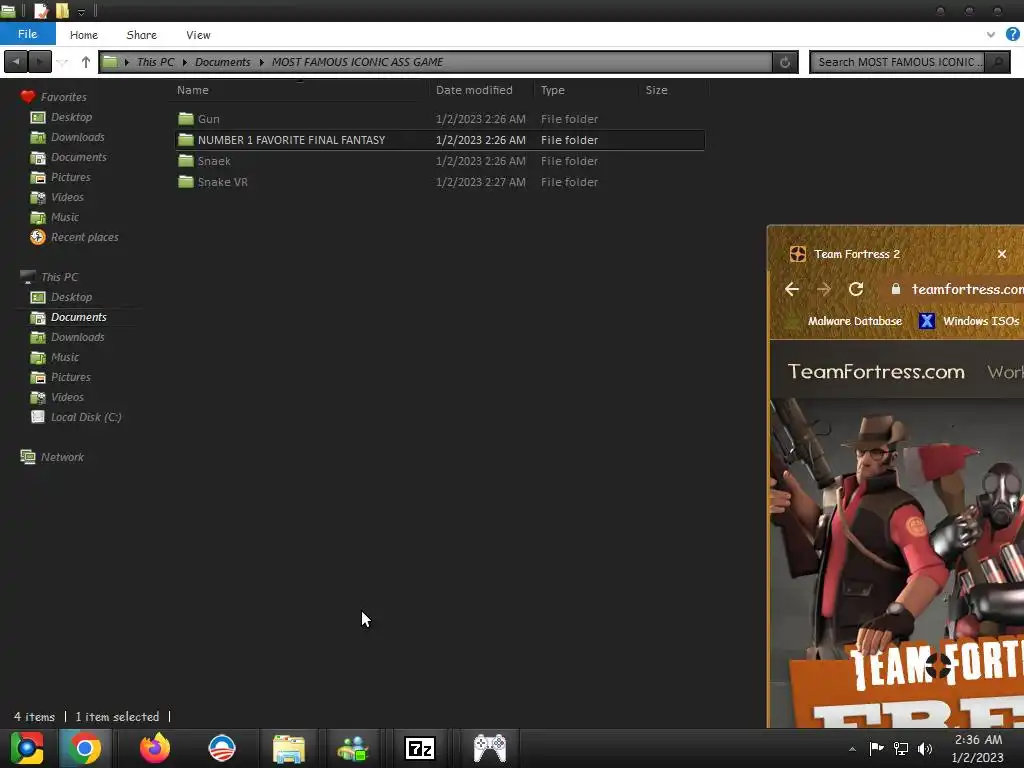Viewport: 1024px width, 768px height.
Task: Open File Explorer taskbar icon
Action: pyautogui.click(x=288, y=748)
